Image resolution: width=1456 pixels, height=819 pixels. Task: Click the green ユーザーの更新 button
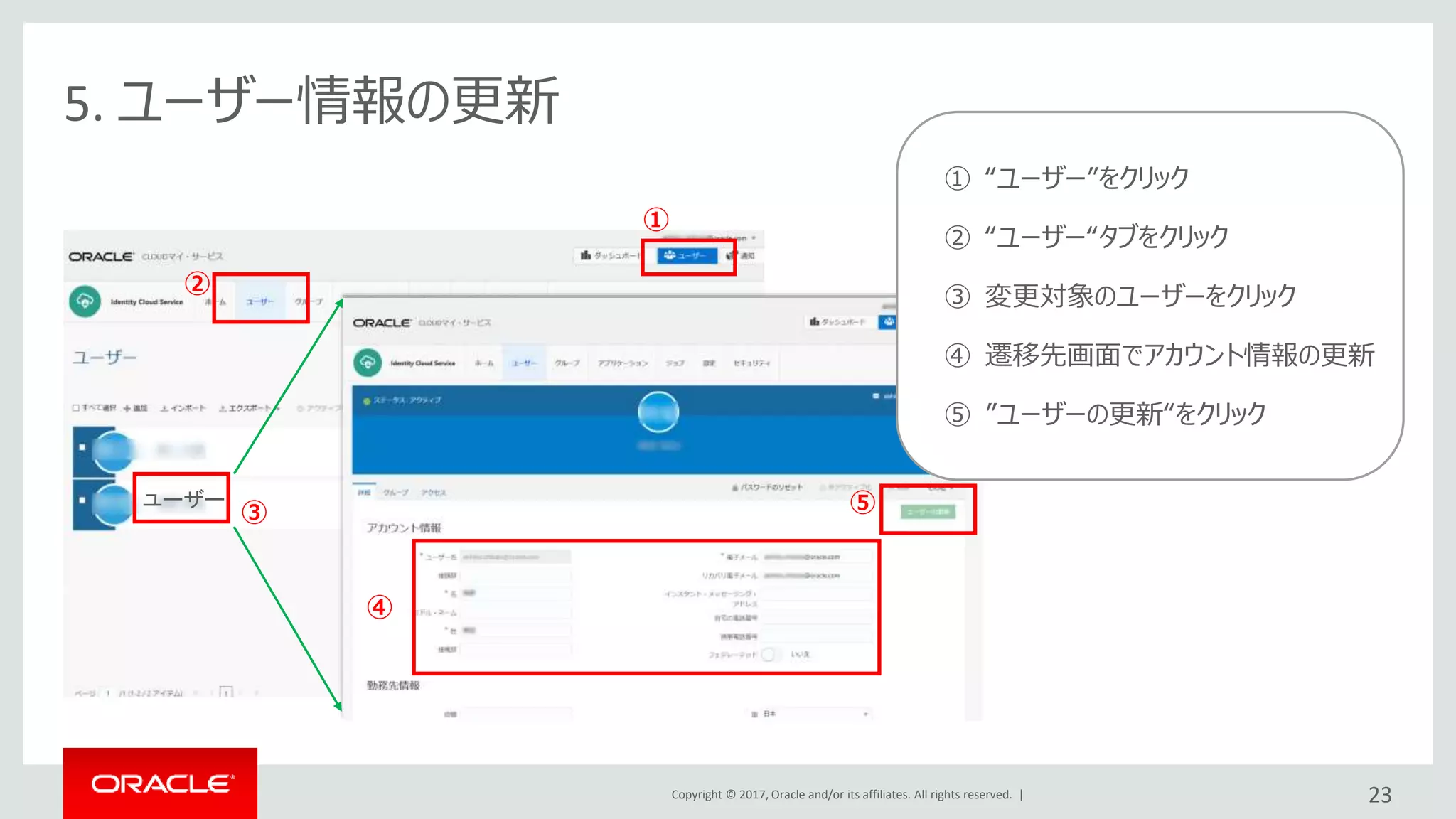click(x=928, y=511)
